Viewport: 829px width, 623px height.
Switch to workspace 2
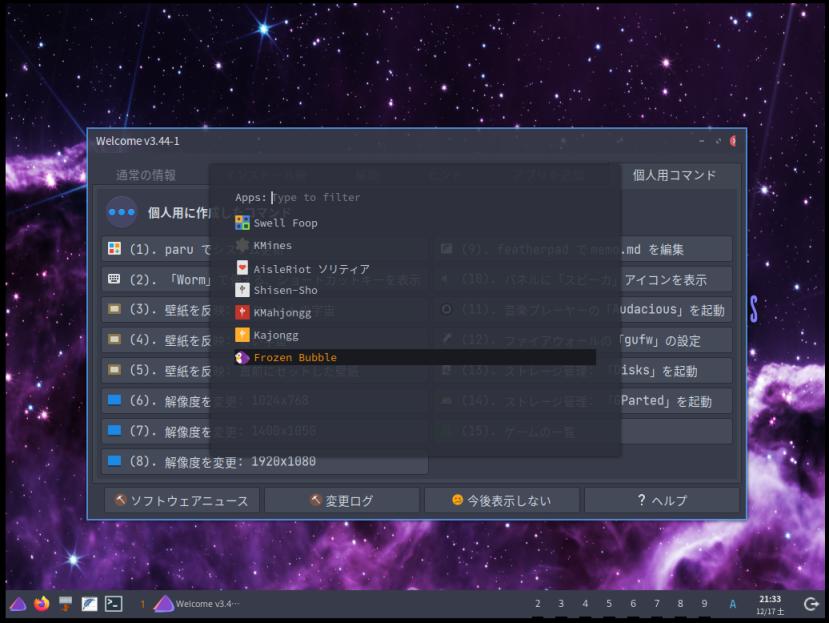coord(538,603)
